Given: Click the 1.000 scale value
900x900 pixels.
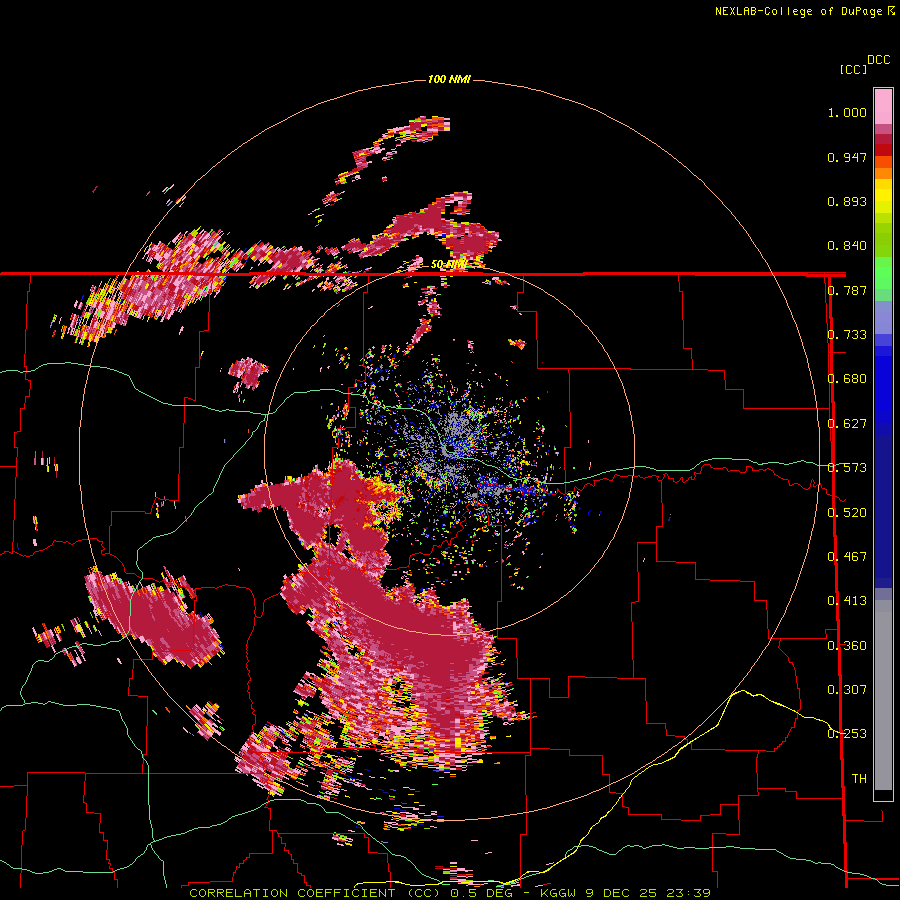Looking at the screenshot, I should (847, 112).
